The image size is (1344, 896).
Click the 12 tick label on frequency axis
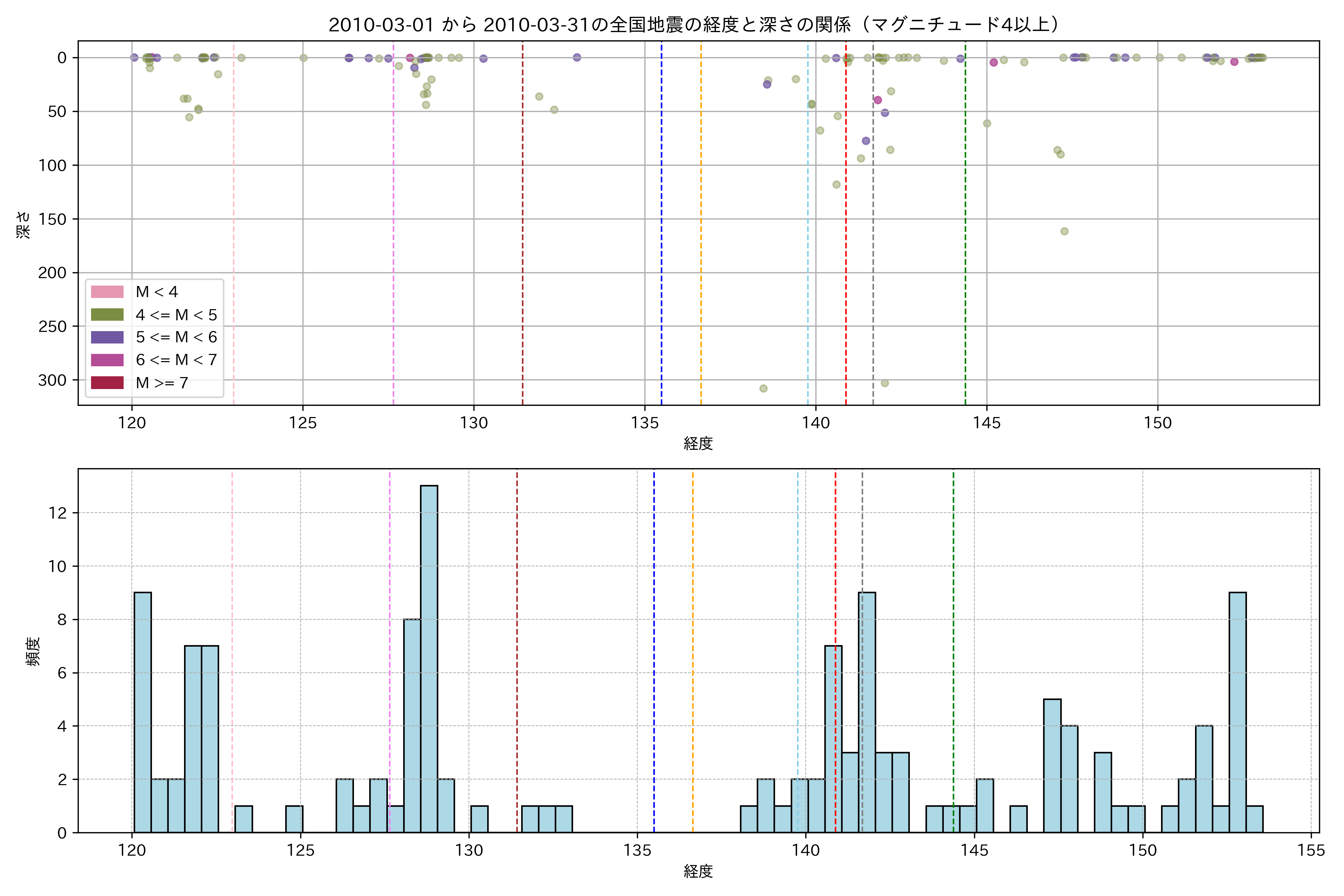[x=58, y=513]
